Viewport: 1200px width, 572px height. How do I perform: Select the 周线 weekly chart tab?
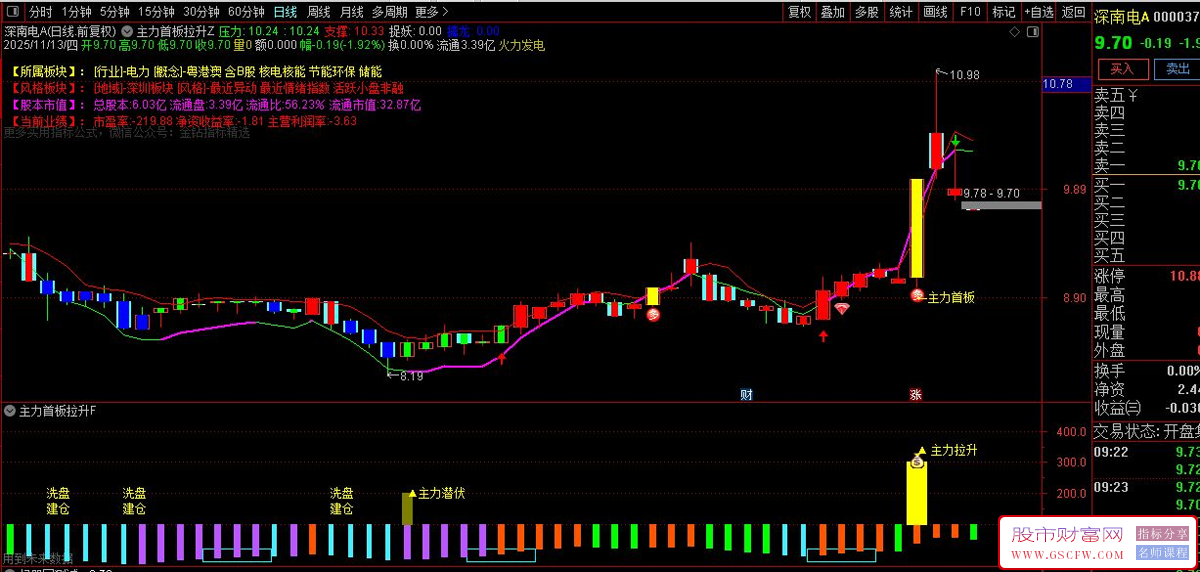[x=318, y=12]
